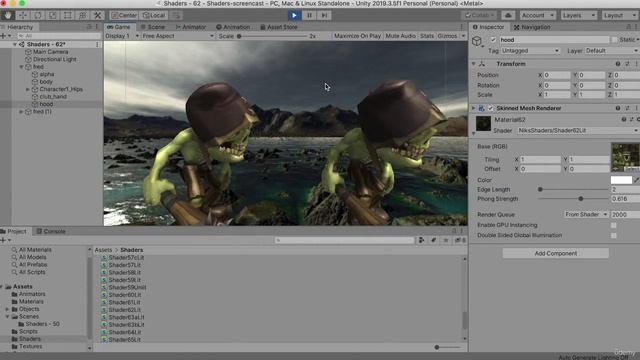This screenshot has height=360, width=640.
Task: Select Directional Light in Hierarchy
Action: tap(54, 59)
